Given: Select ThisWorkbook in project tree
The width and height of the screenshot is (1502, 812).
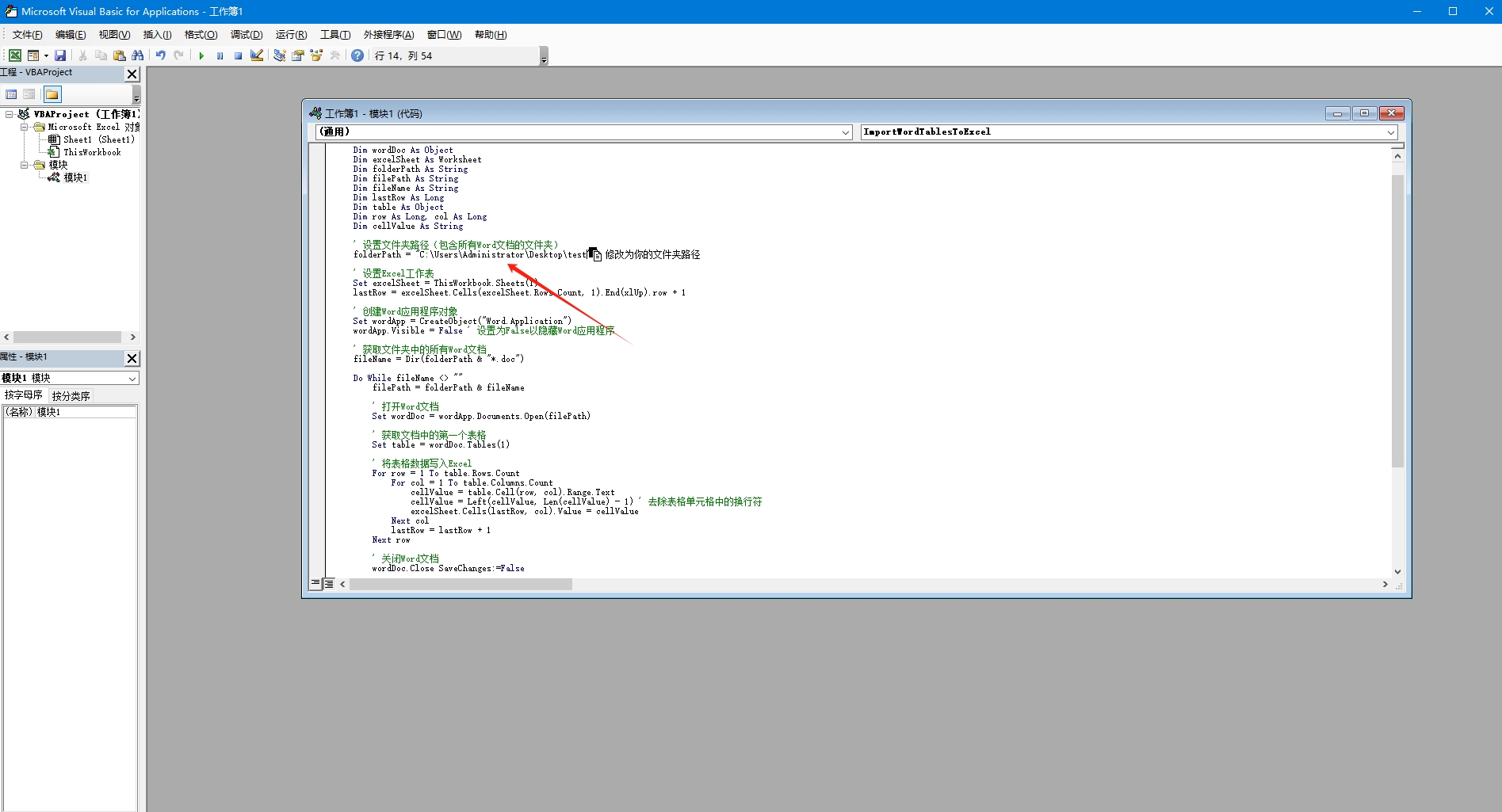Looking at the screenshot, I should point(92,152).
